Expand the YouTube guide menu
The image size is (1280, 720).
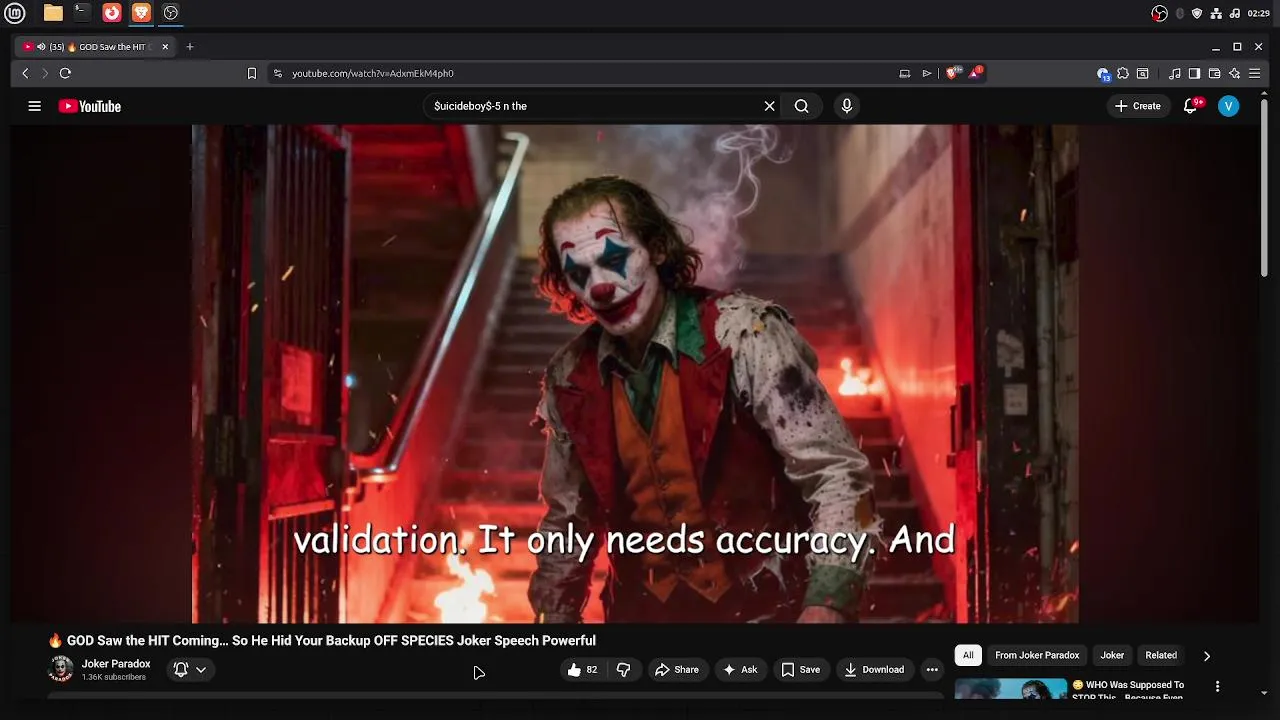(35, 106)
